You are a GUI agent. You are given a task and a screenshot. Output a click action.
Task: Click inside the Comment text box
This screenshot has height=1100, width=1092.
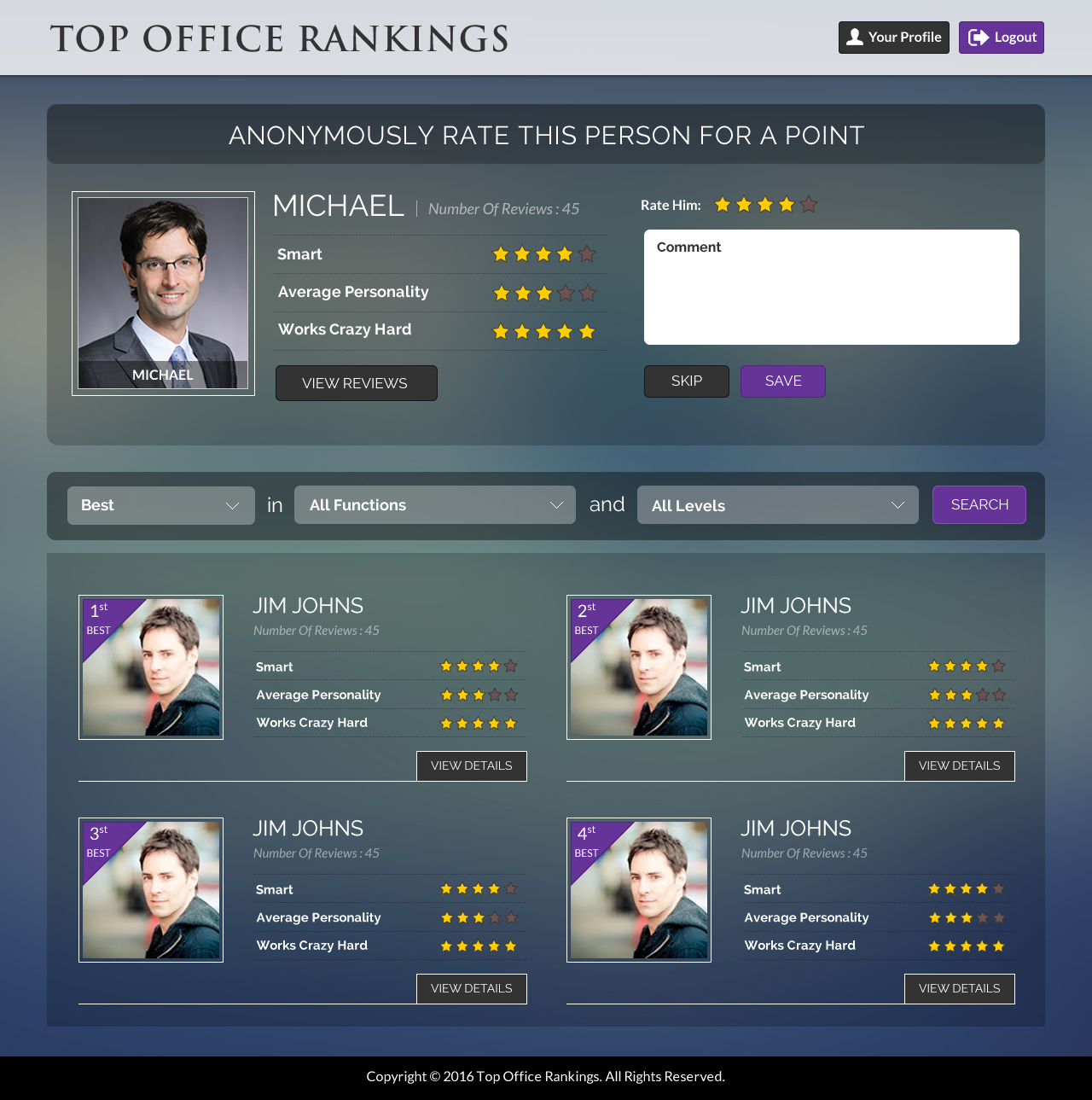coord(831,287)
